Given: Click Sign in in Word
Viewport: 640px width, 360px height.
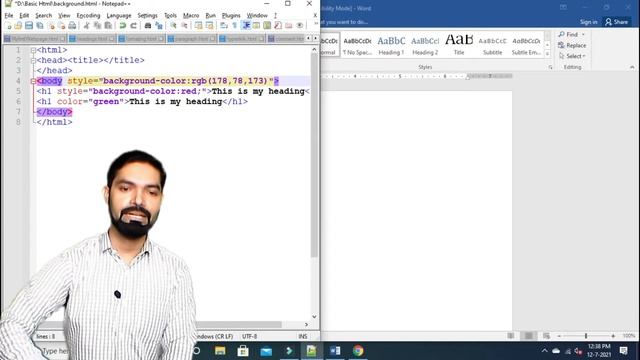Looking at the screenshot, I should 589,22.
